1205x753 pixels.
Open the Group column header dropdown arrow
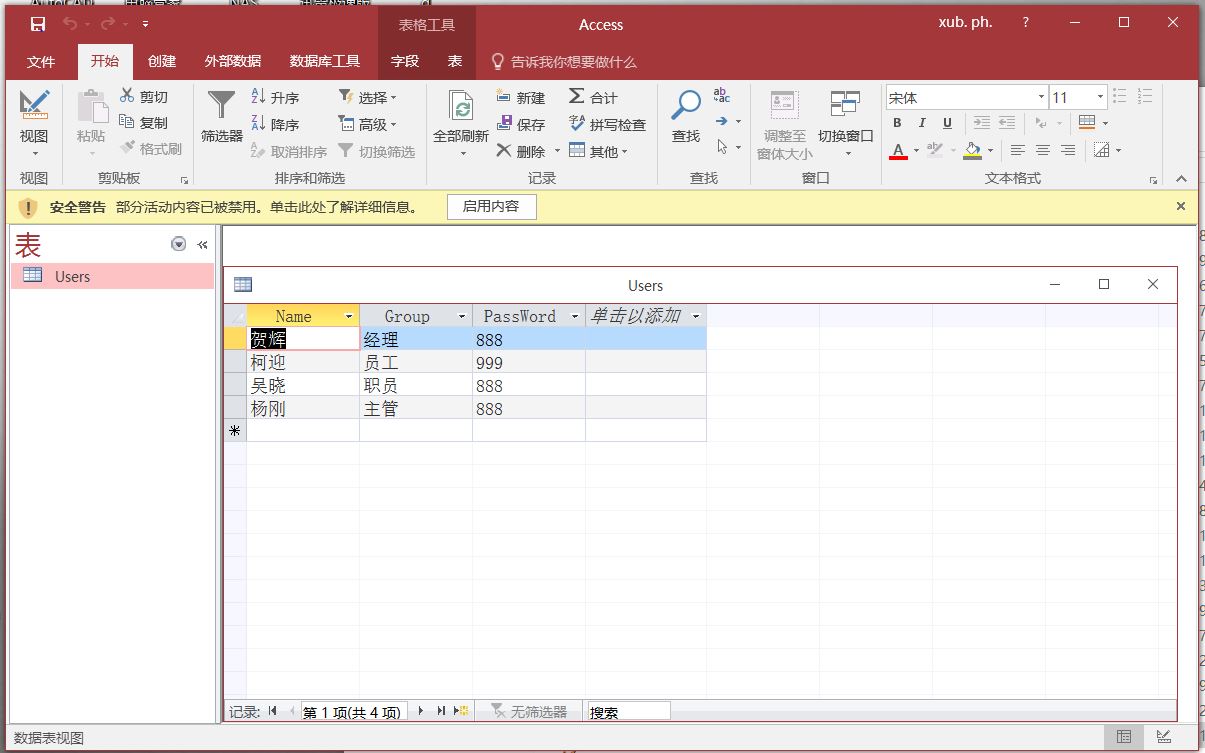pos(462,316)
